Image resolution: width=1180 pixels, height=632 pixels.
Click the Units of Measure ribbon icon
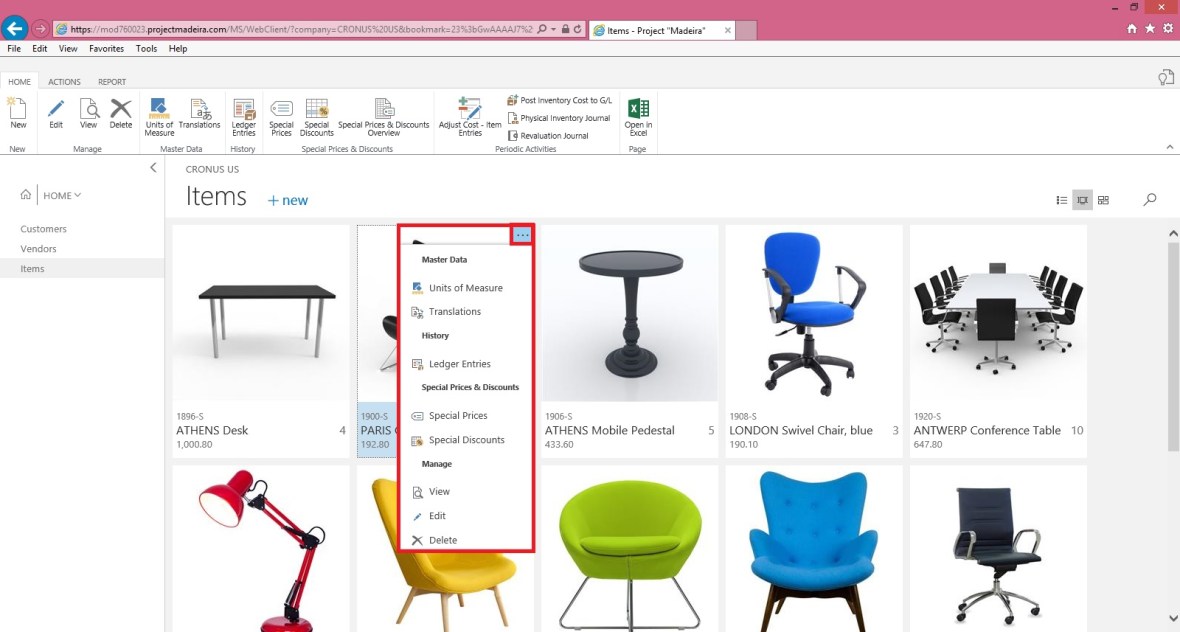click(x=159, y=116)
